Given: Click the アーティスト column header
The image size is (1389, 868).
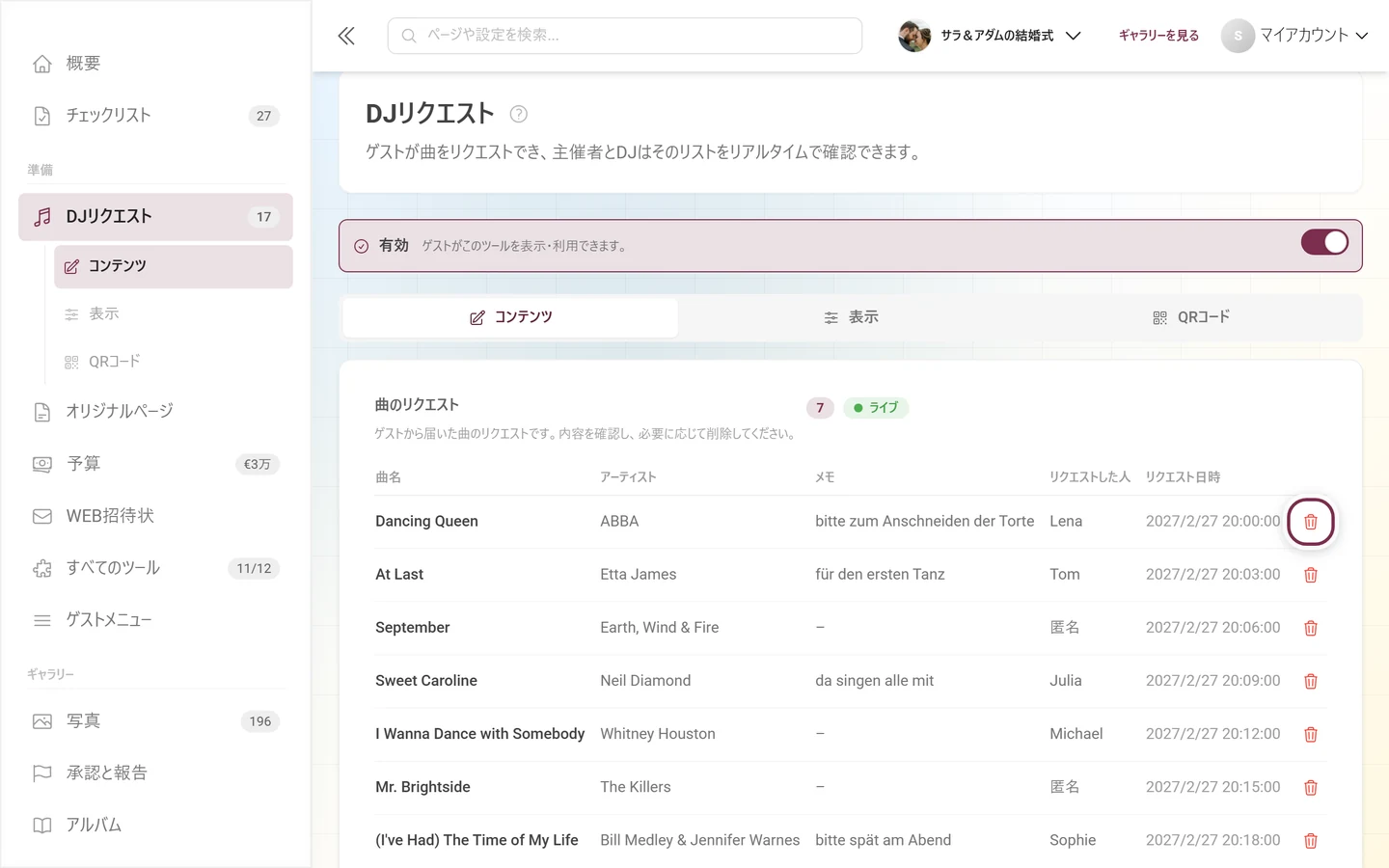Looking at the screenshot, I should coord(628,477).
